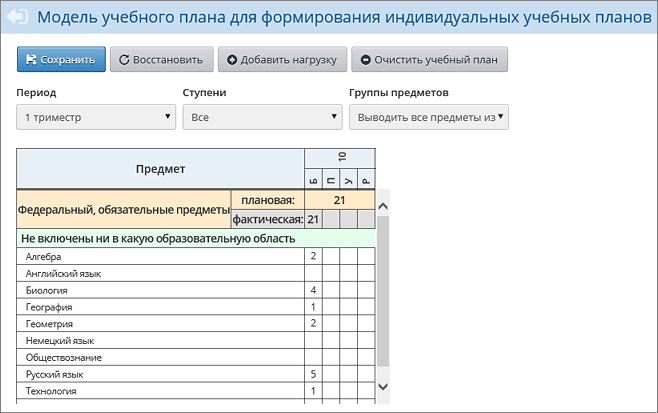Click empty Б cell for Немецкий язык
The image size is (658, 413).
313,340
